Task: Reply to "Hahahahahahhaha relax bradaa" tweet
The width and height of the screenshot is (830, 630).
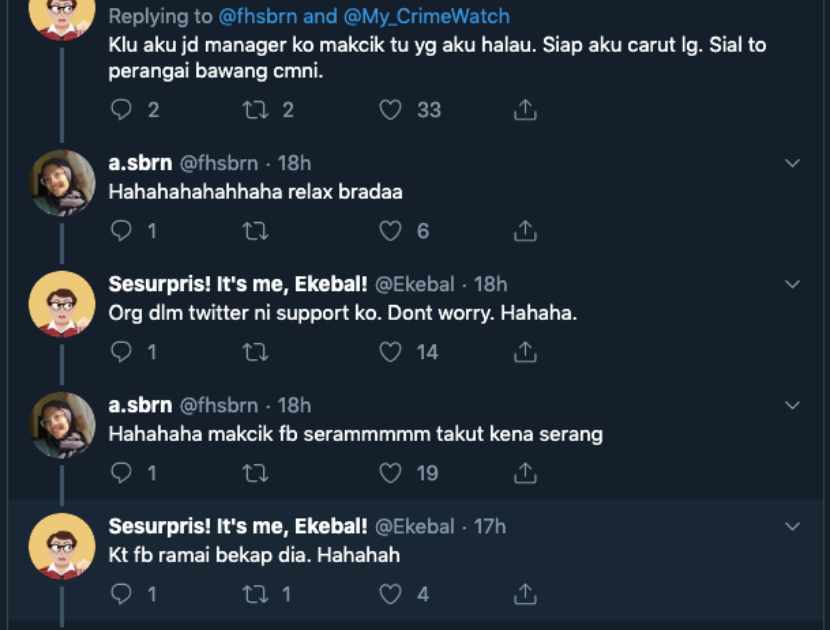Action: pyautogui.click(x=121, y=231)
